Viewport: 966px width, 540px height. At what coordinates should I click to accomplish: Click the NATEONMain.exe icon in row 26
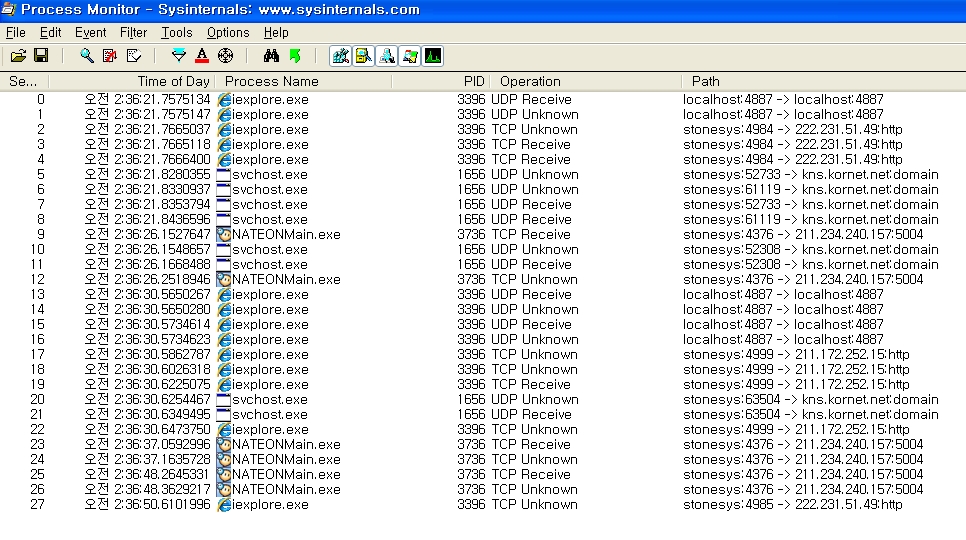(224, 490)
